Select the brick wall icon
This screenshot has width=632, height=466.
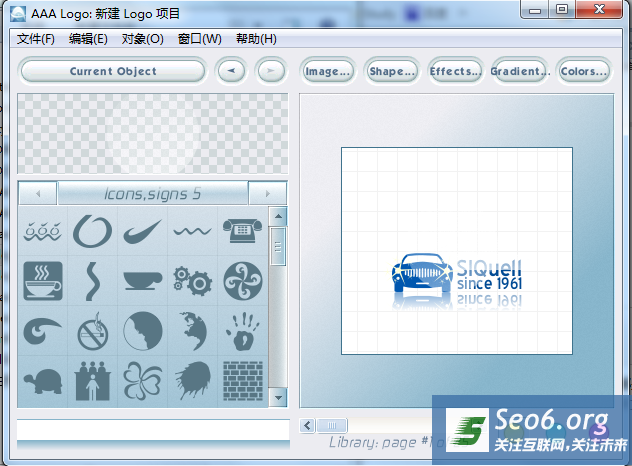(x=243, y=381)
